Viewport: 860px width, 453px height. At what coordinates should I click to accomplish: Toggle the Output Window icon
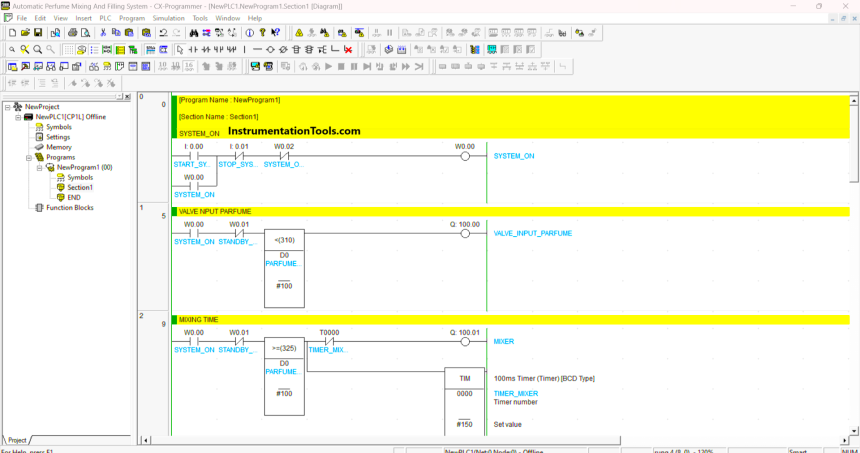[25, 67]
